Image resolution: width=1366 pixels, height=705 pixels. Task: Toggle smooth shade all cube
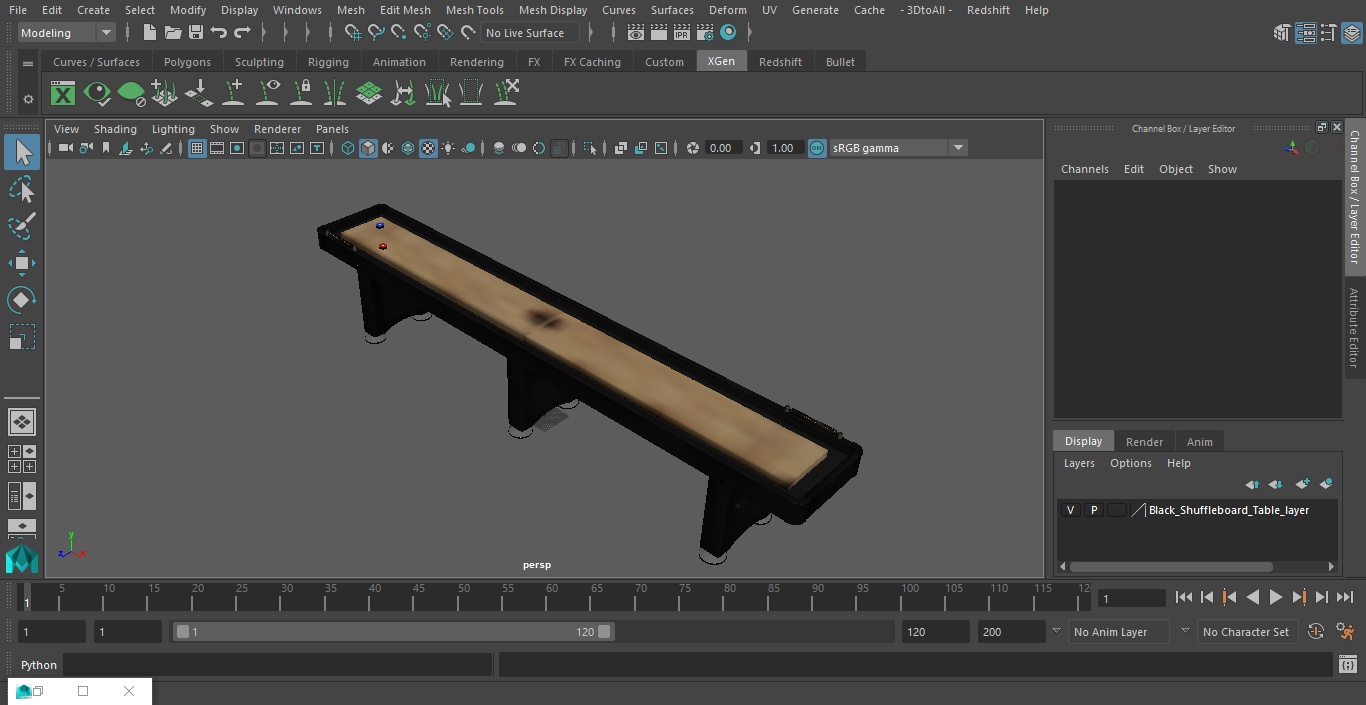(368, 148)
